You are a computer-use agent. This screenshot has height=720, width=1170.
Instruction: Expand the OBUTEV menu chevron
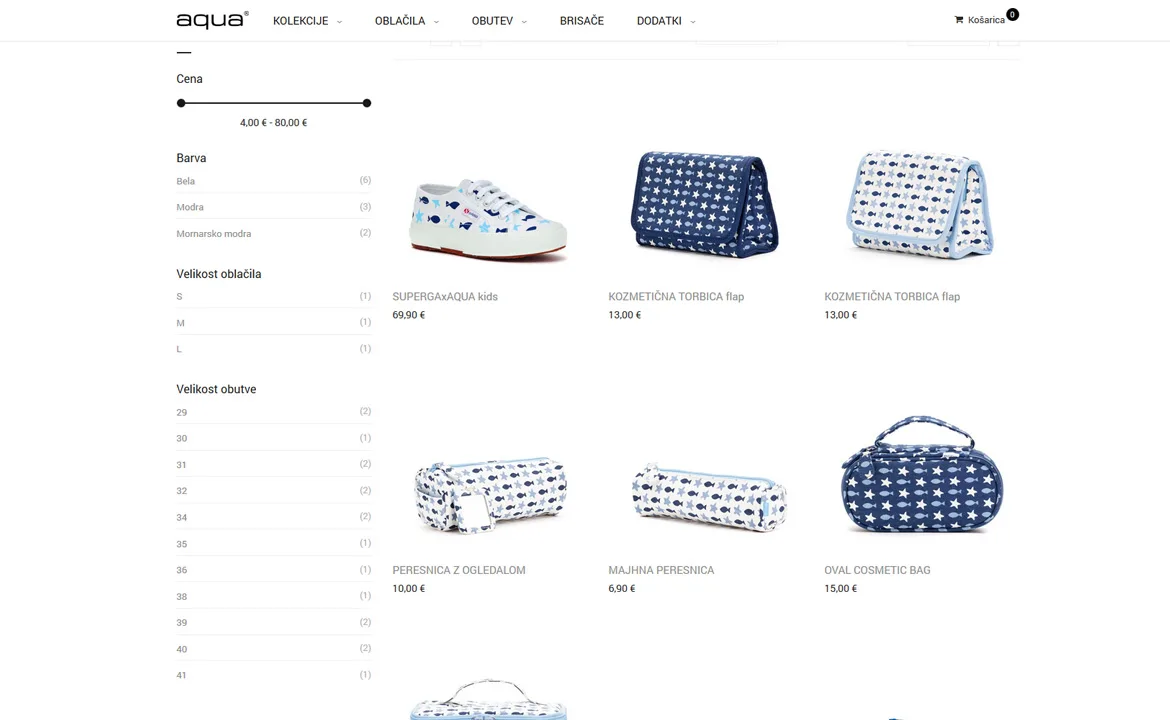(x=524, y=22)
